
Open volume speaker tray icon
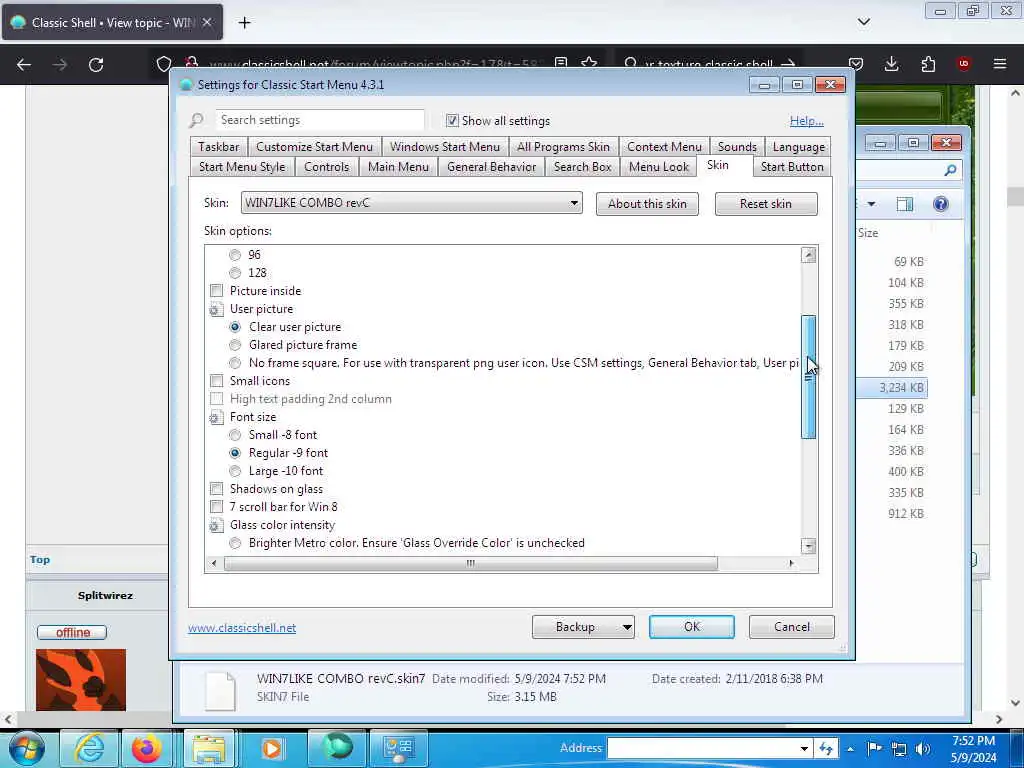(x=922, y=749)
